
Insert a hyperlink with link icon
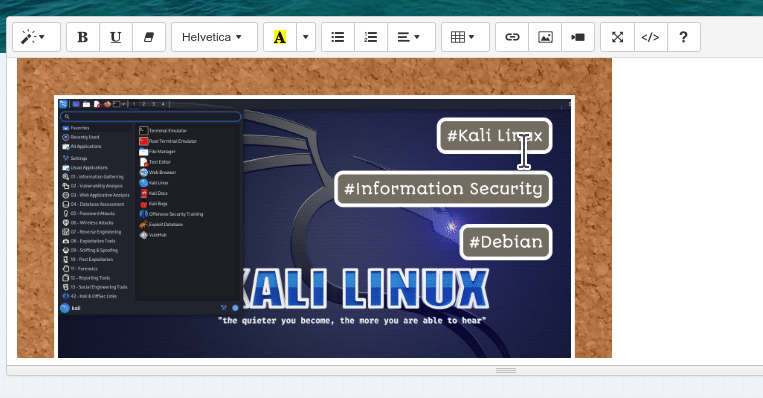tap(512, 37)
